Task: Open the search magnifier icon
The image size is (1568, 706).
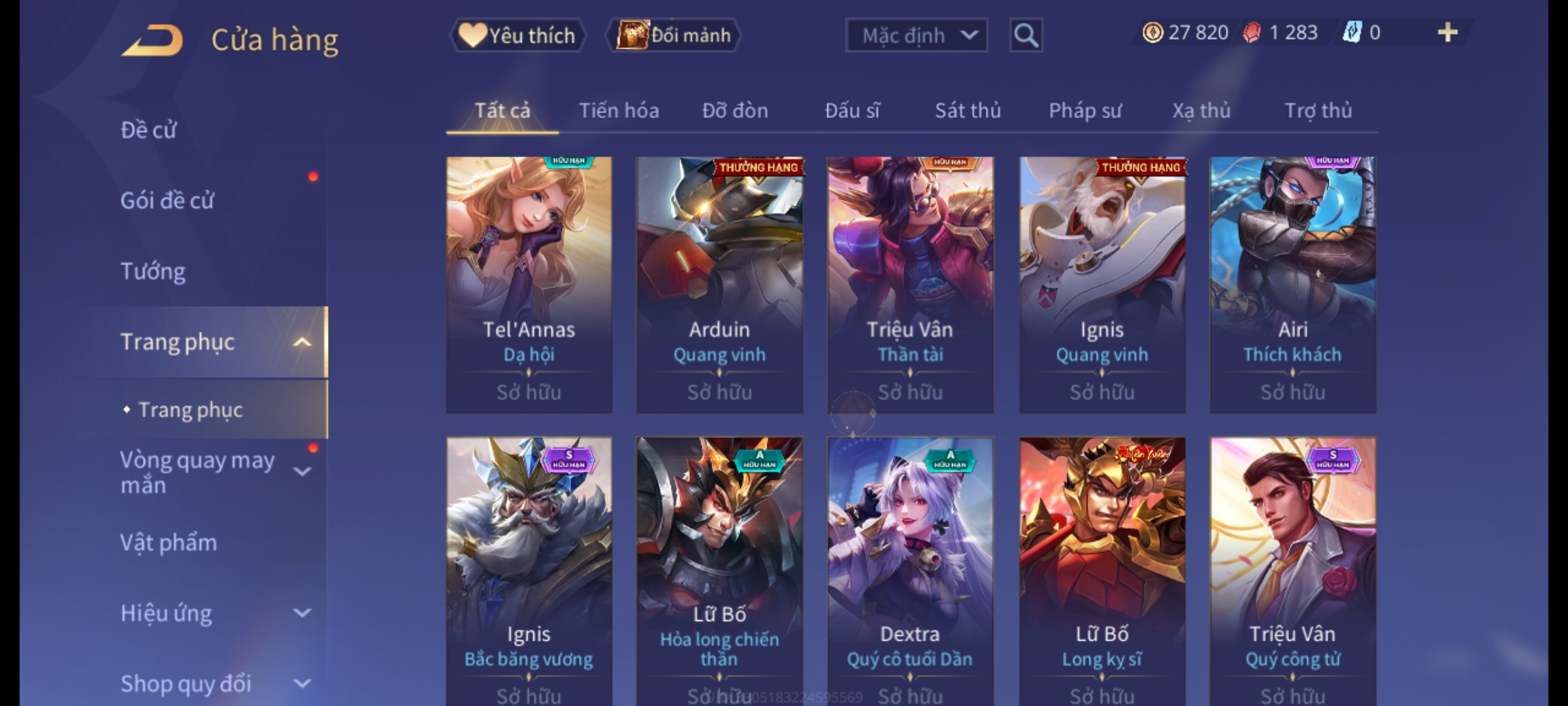Action: pyautogui.click(x=1026, y=35)
